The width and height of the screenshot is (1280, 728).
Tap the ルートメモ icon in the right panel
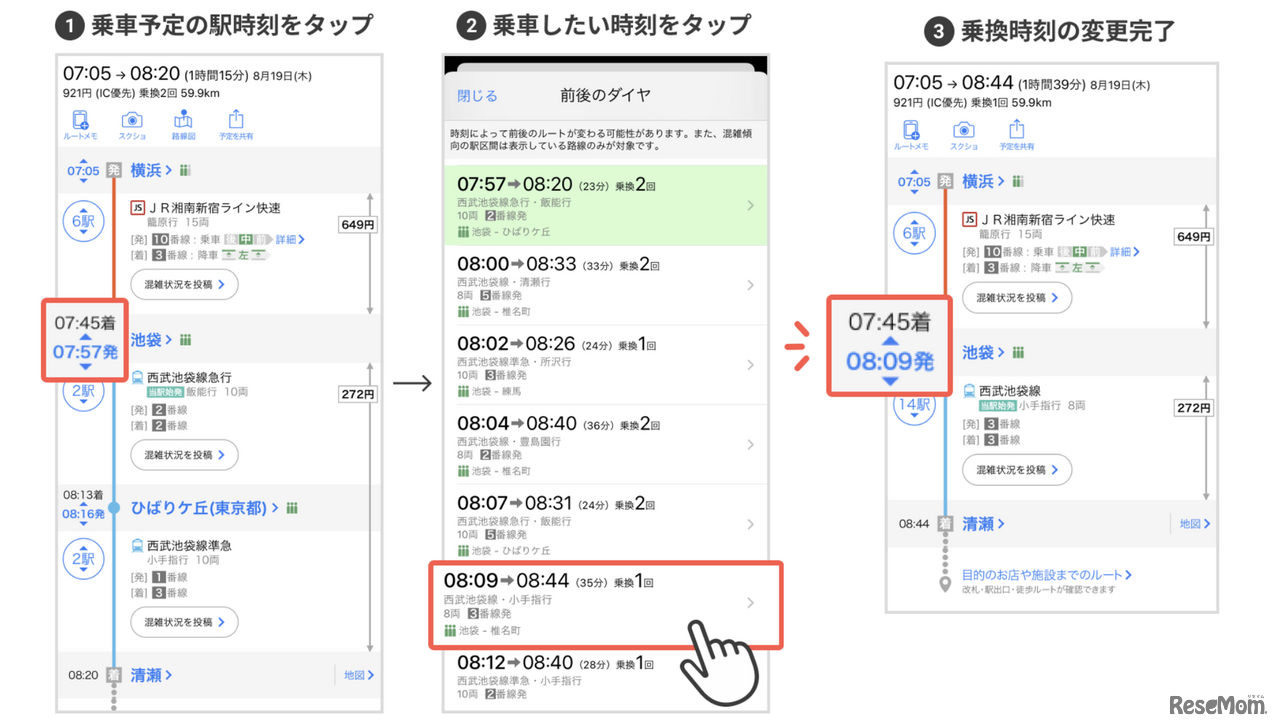click(x=911, y=128)
